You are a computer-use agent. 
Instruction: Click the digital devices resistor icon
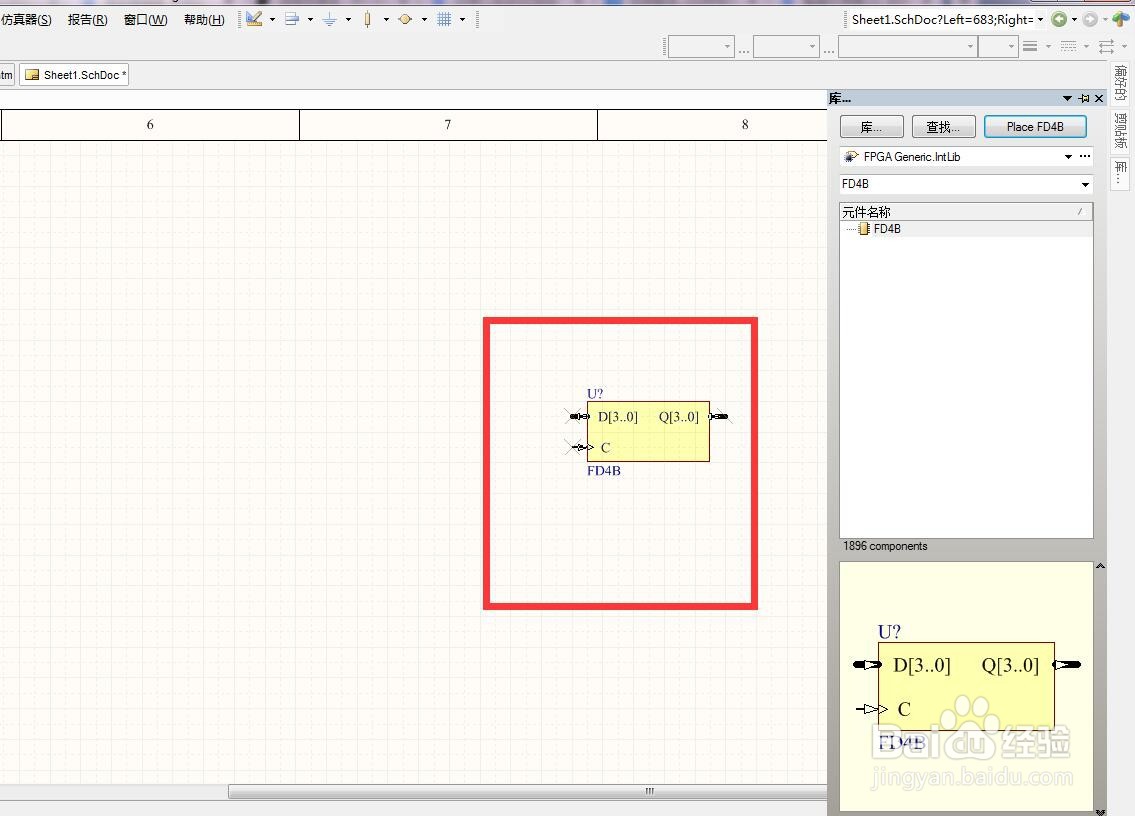tap(368, 19)
